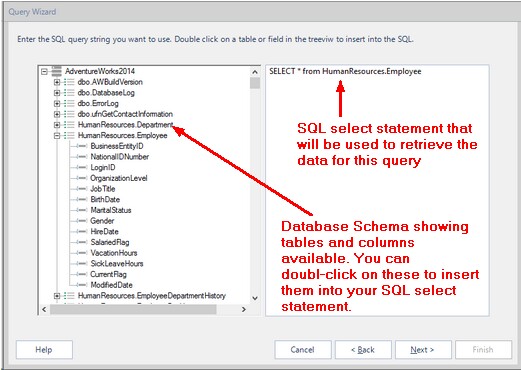The image size is (521, 370).
Task: Expand the dbo.DatabaseLog table node
Action: [57, 93]
